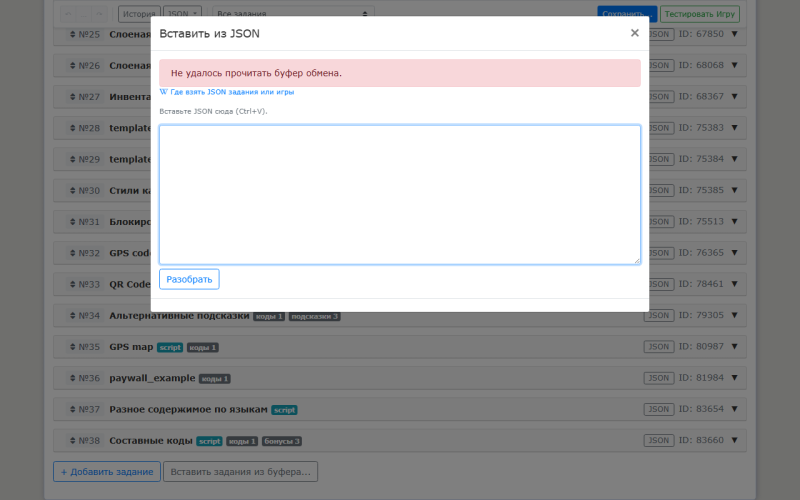
Task: Click the подсказки 3 badge on №34
Action: click(315, 316)
